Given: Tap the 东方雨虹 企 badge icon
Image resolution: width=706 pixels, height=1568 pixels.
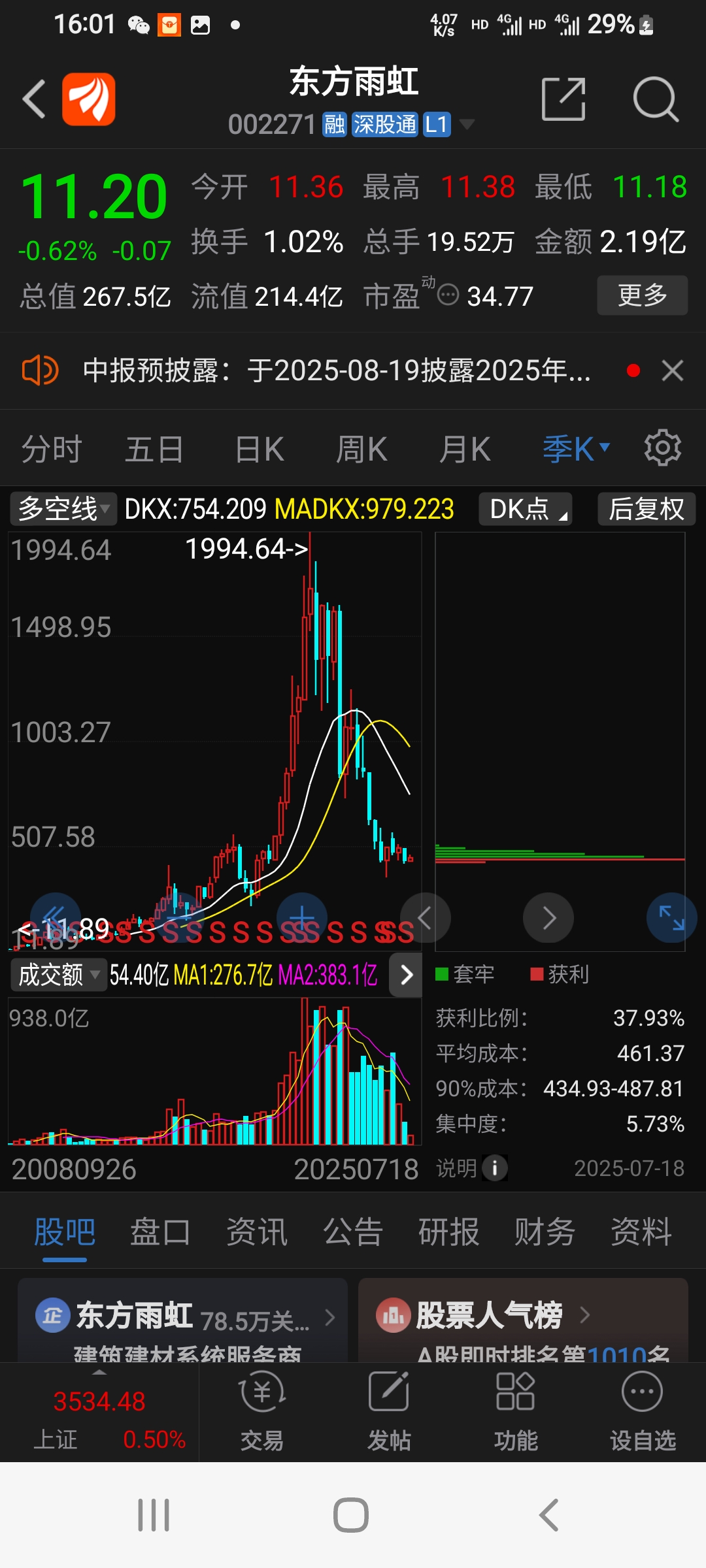Looking at the screenshot, I should click(52, 1315).
